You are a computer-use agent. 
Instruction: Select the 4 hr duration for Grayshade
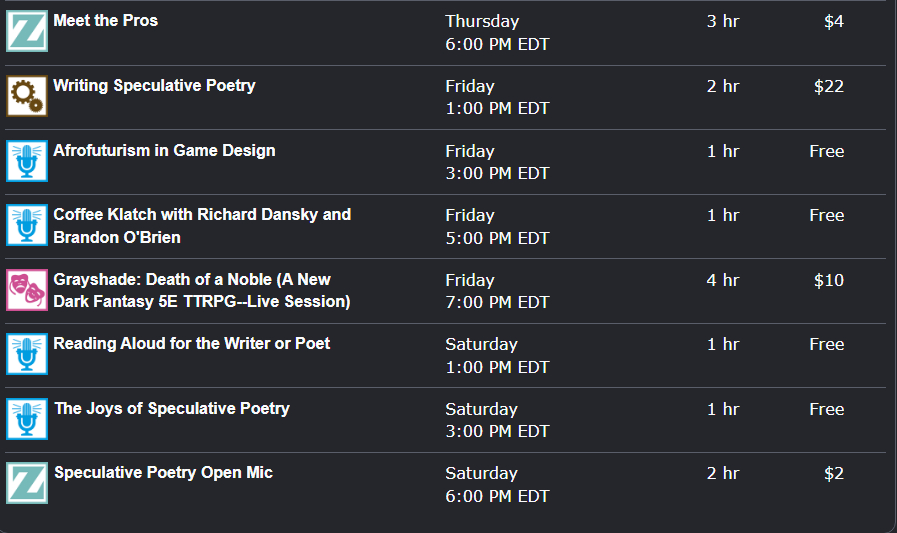pos(722,280)
